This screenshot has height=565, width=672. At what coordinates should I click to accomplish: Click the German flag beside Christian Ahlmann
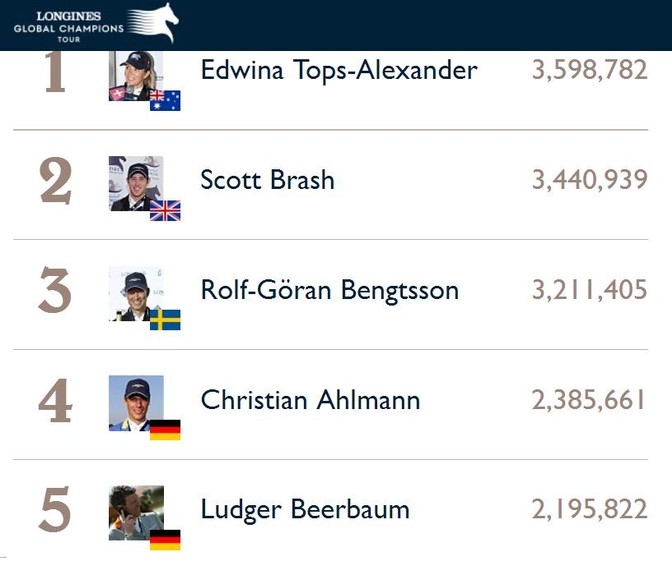[165, 430]
